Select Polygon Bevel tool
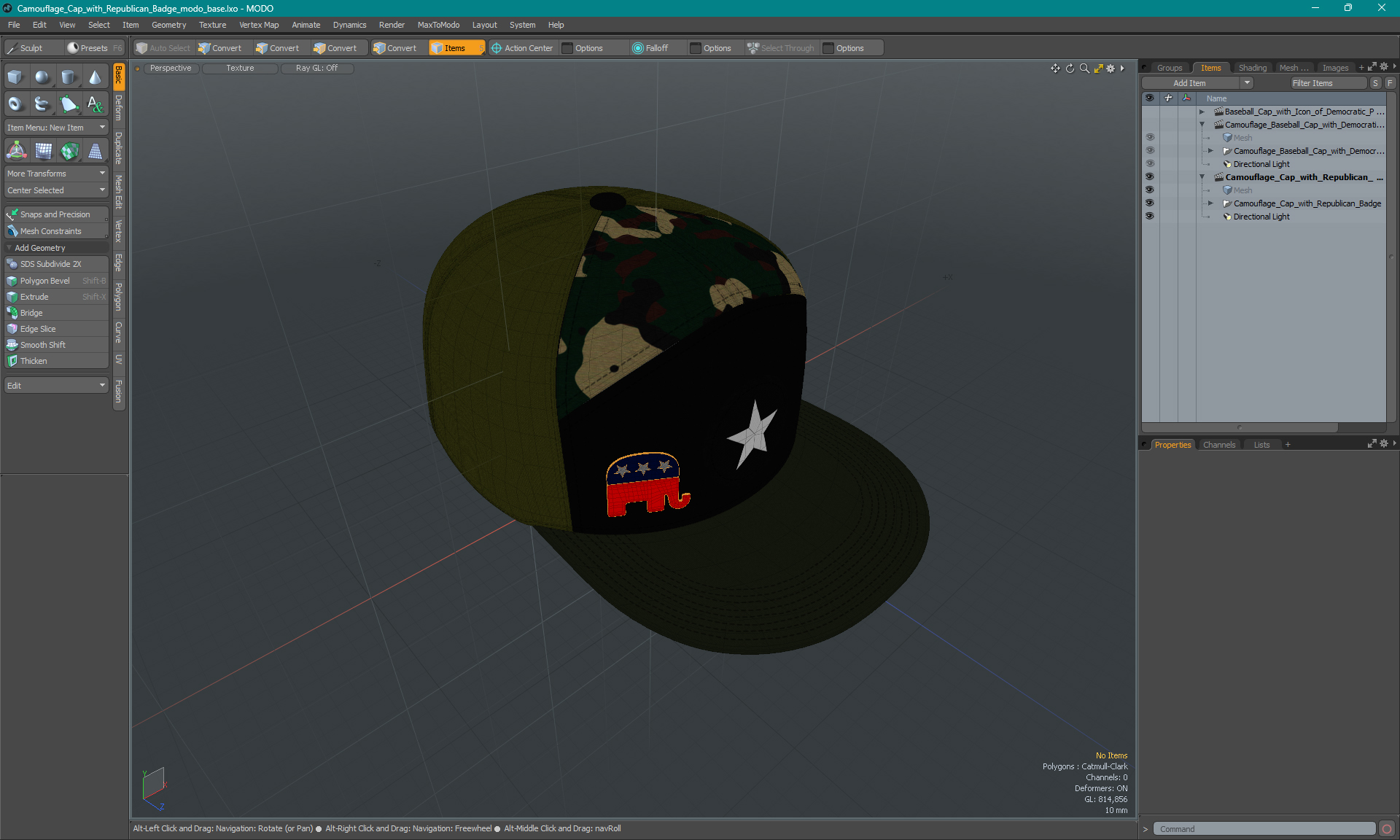This screenshot has width=1400, height=840. click(x=56, y=281)
